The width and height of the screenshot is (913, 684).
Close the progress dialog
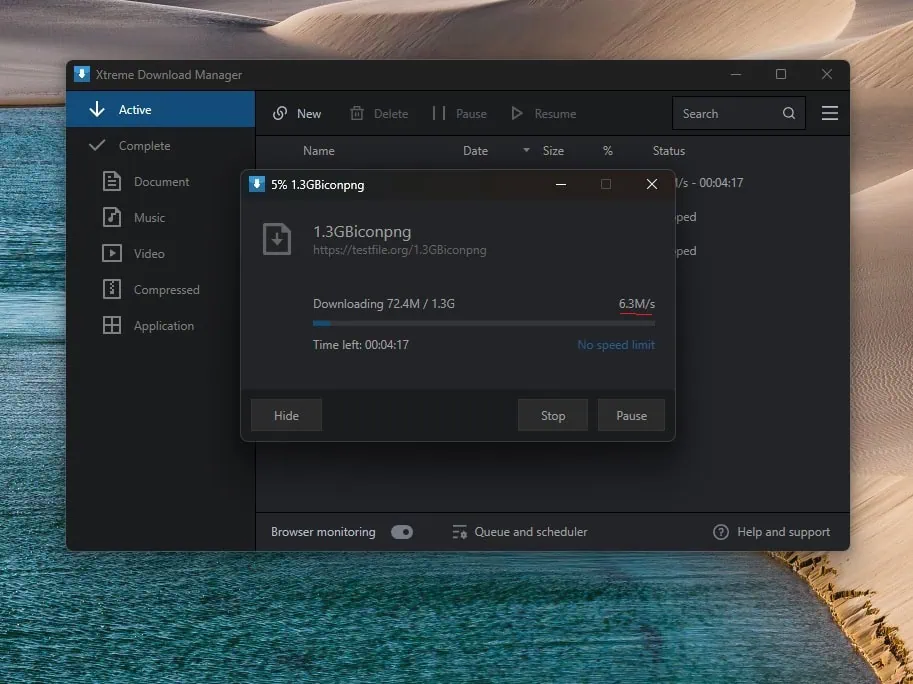pyautogui.click(x=652, y=185)
